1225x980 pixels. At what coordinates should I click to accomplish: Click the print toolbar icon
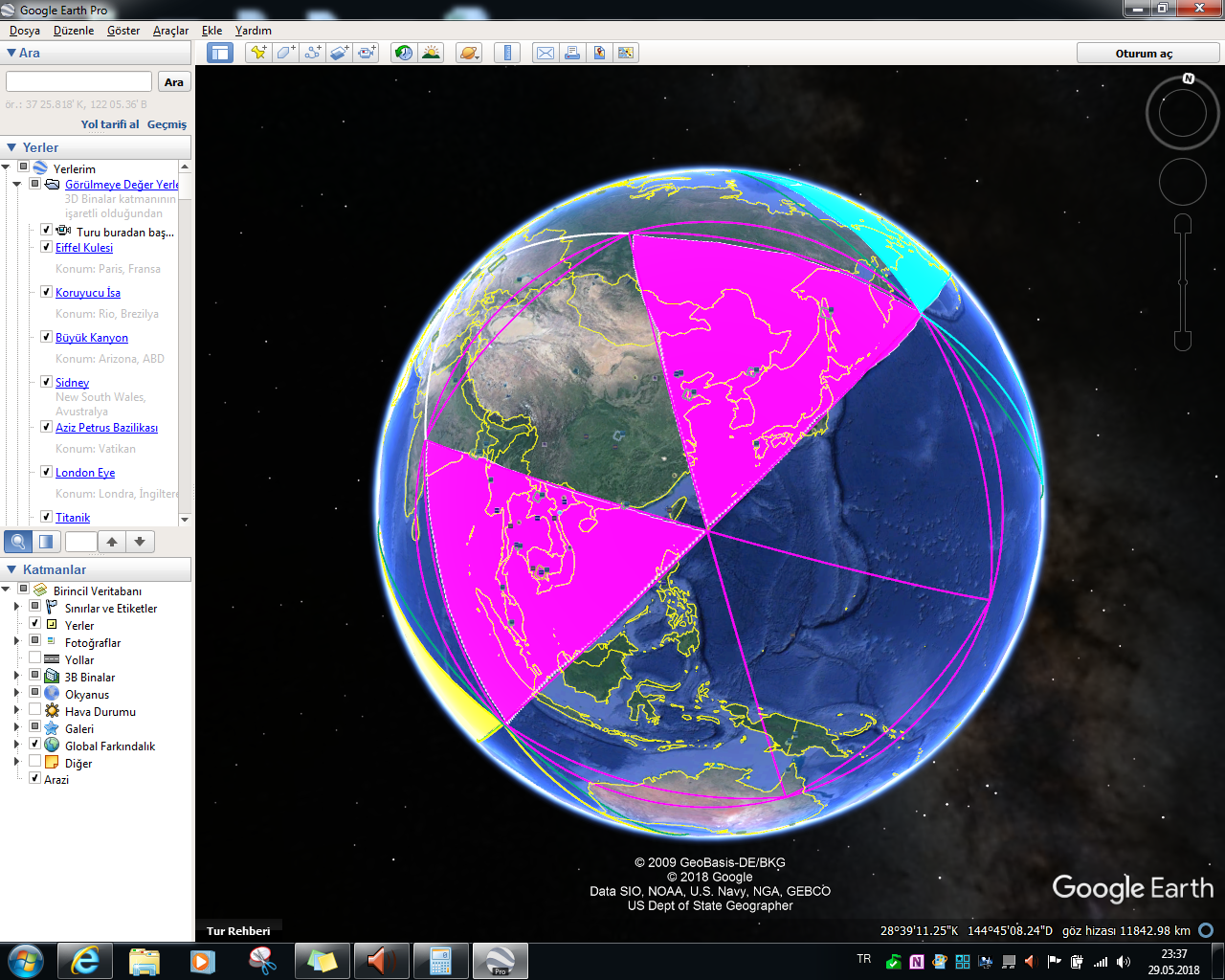click(x=572, y=53)
